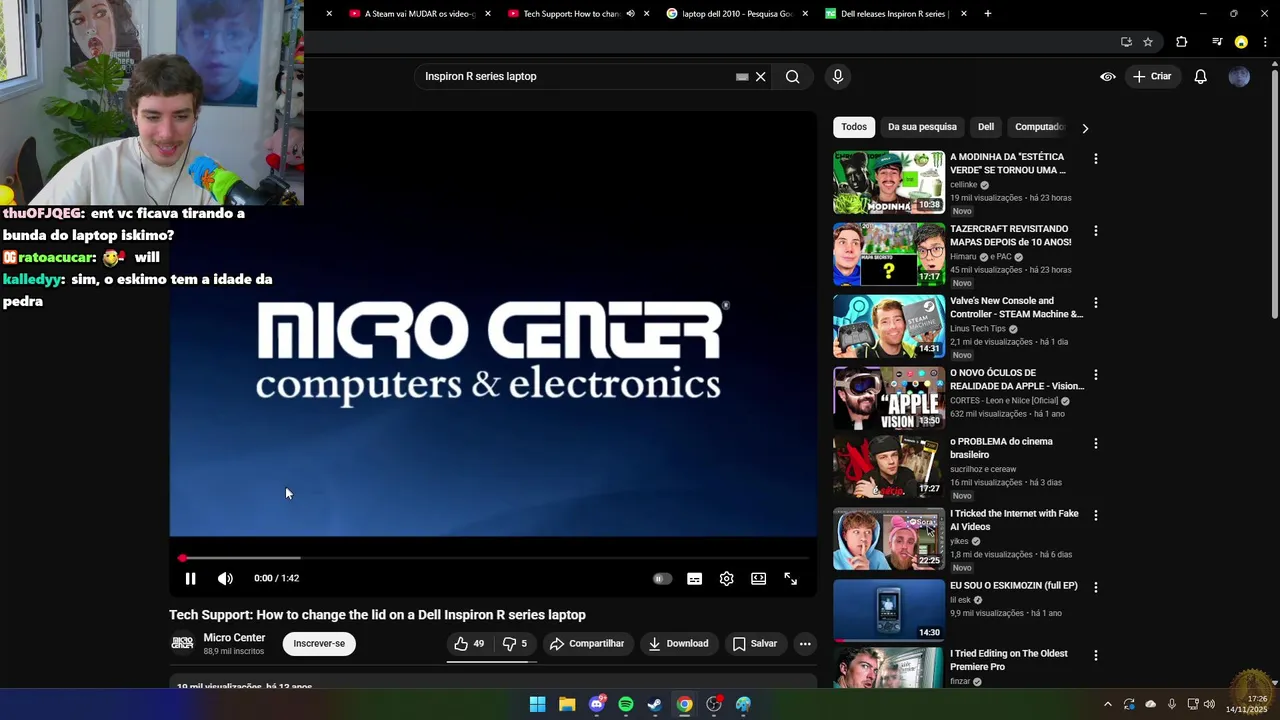Save video with the Salvar button
The width and height of the screenshot is (1280, 720).
755,644
